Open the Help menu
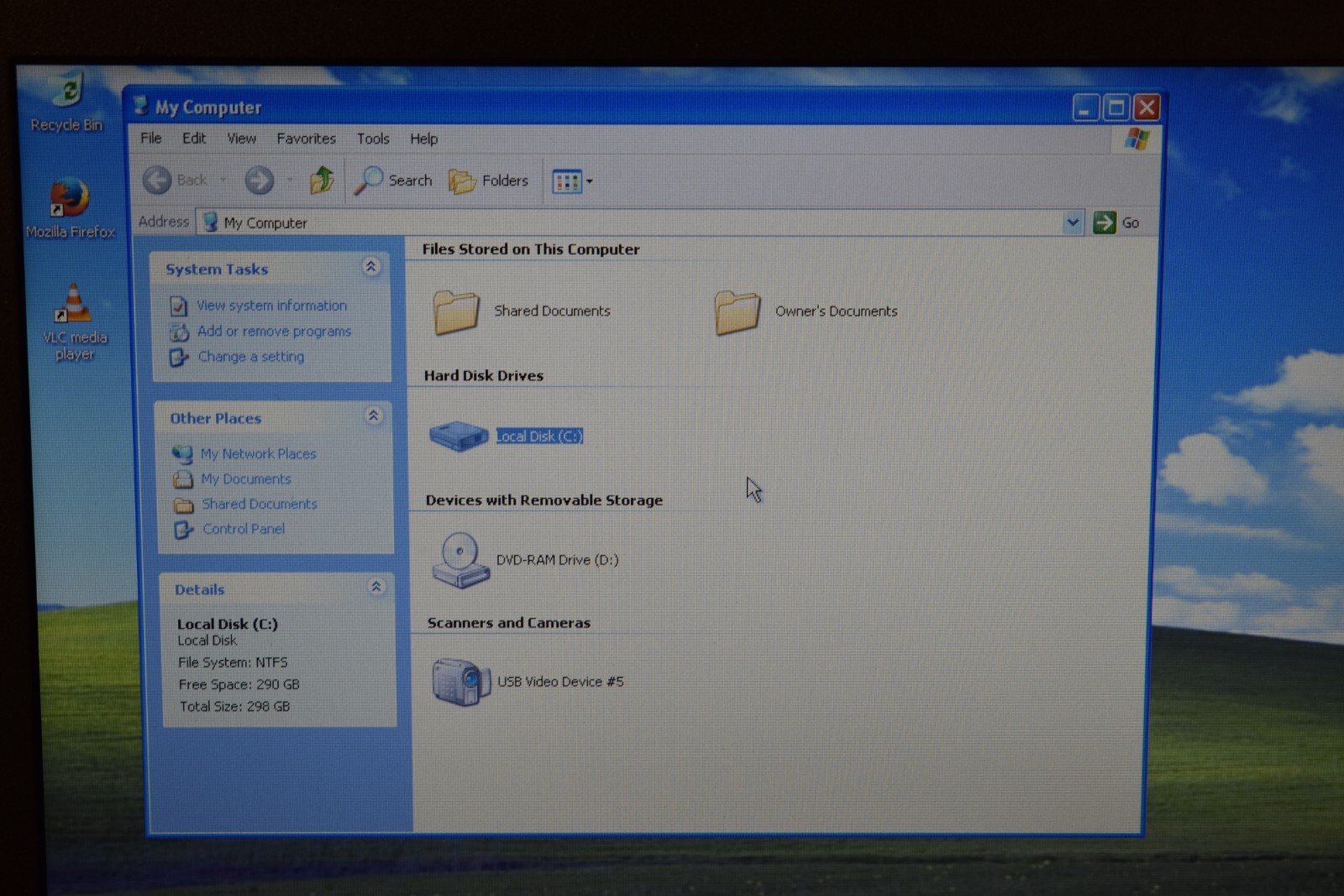 tap(423, 139)
